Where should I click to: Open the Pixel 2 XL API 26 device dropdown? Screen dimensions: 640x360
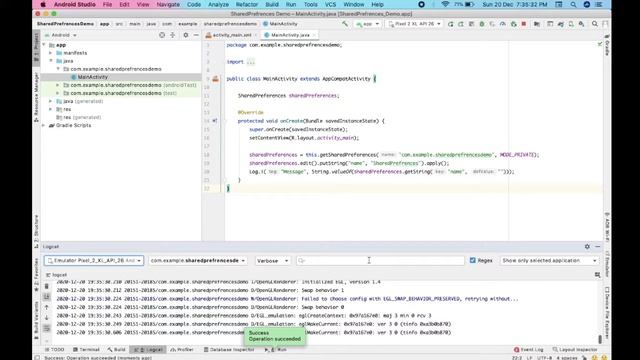pyautogui.click(x=414, y=24)
